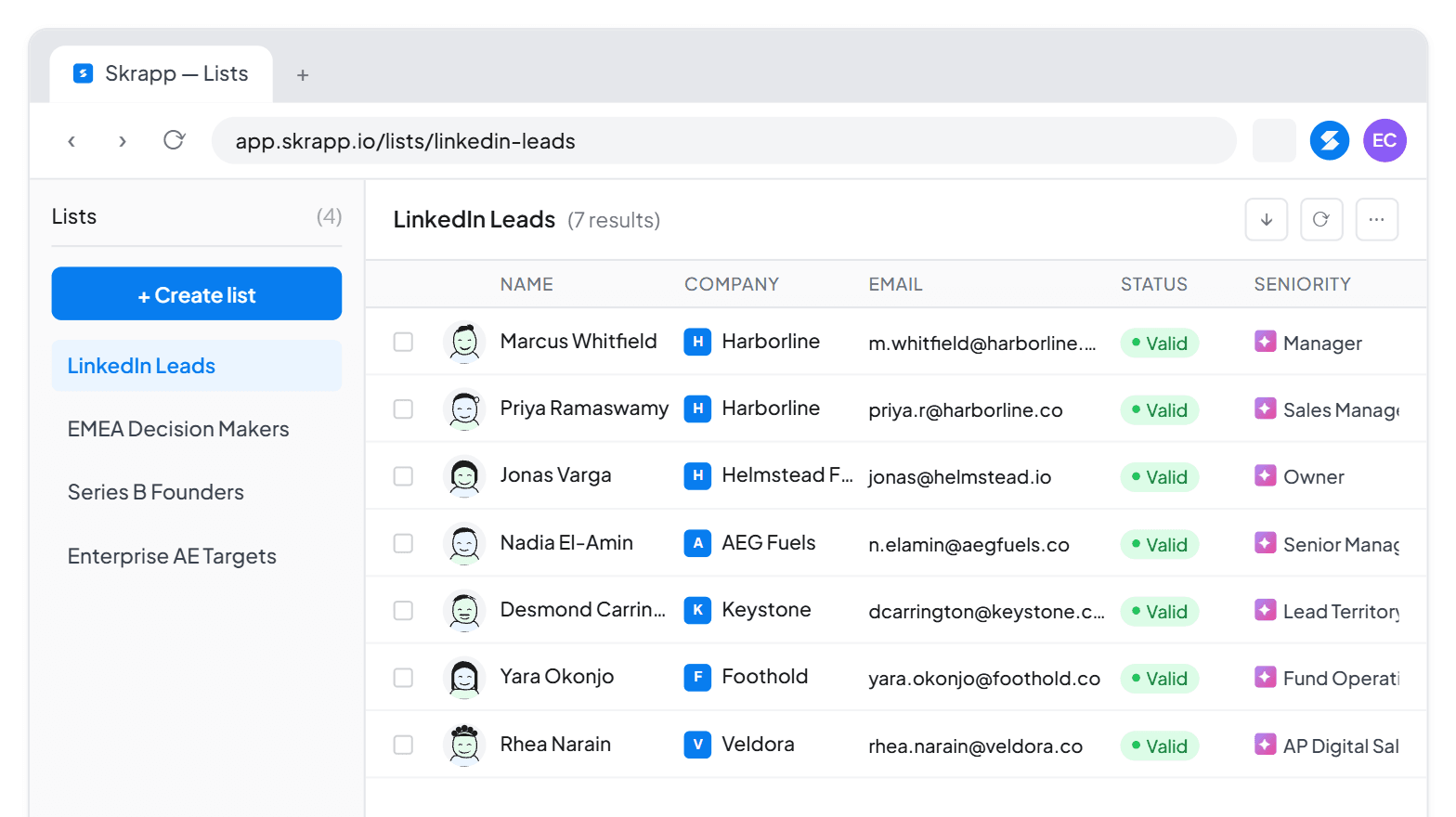This screenshot has width=1456, height=817.
Task: Tick the checkbox for Priya Ramaswamy
Action: (x=403, y=408)
